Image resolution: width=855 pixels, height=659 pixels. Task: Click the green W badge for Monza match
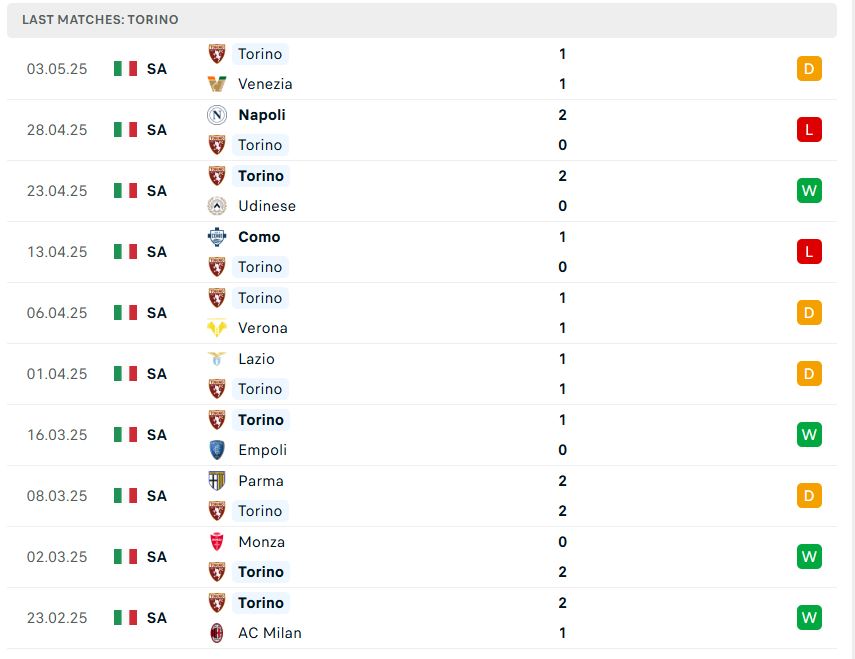809,557
